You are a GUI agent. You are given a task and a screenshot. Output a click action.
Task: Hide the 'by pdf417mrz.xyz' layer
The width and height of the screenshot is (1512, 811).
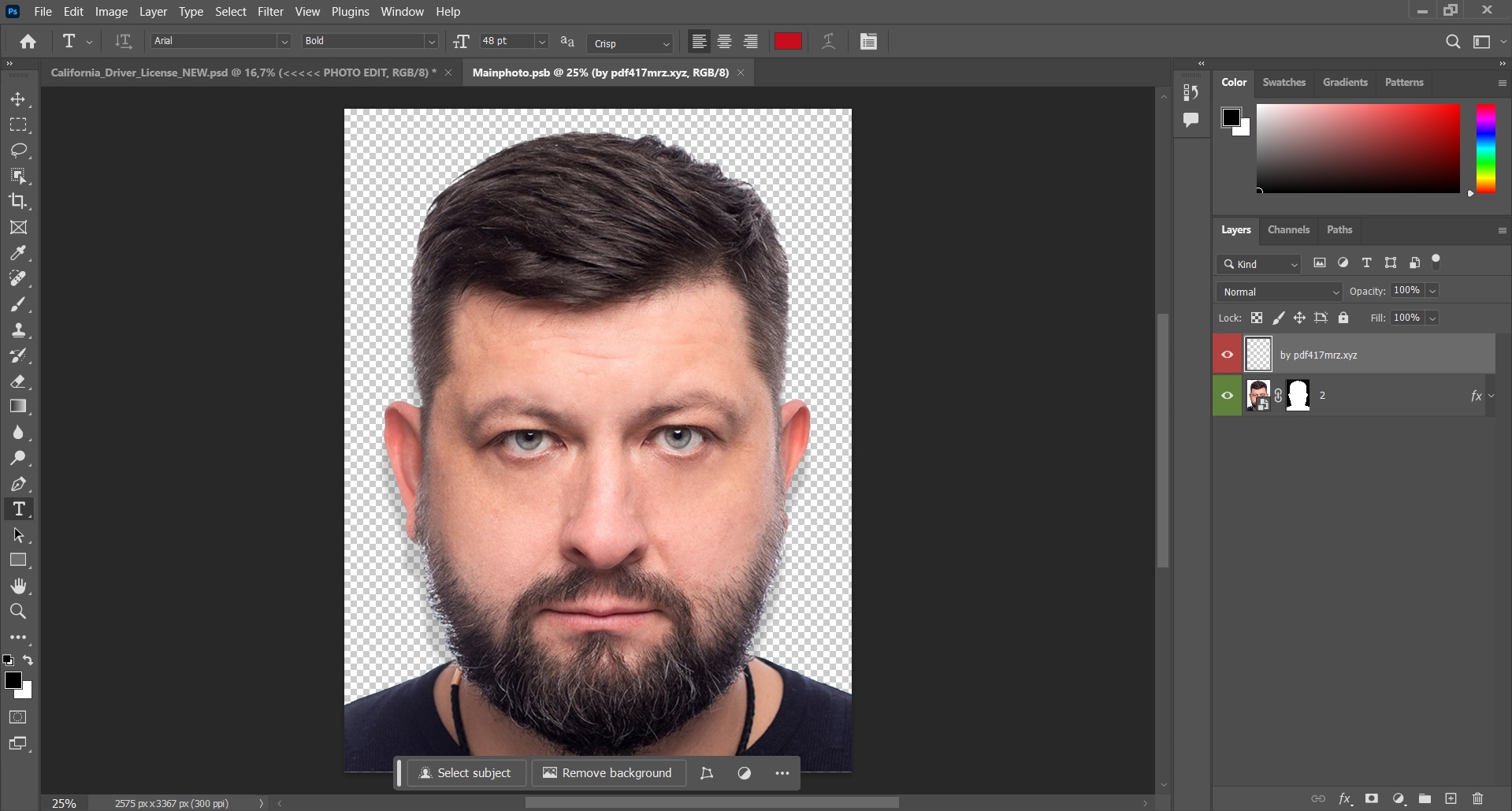pyautogui.click(x=1228, y=354)
